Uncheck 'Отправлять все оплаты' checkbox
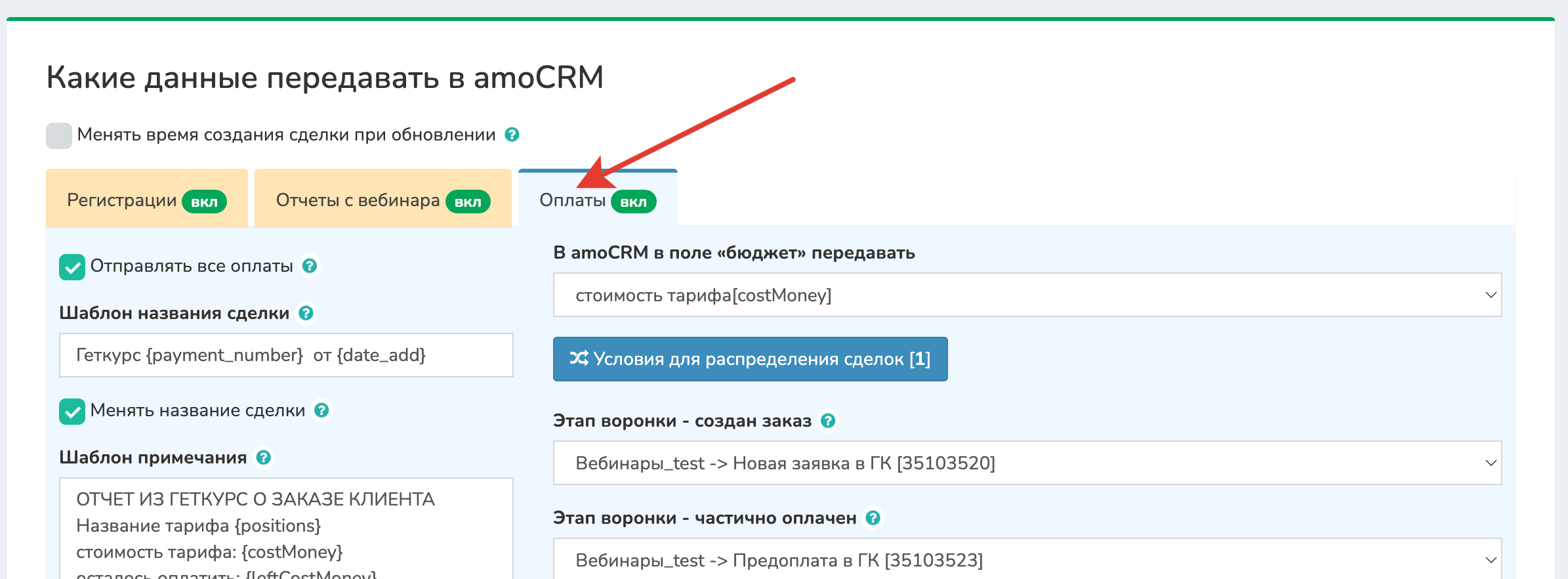The image size is (1568, 579). pos(72,267)
